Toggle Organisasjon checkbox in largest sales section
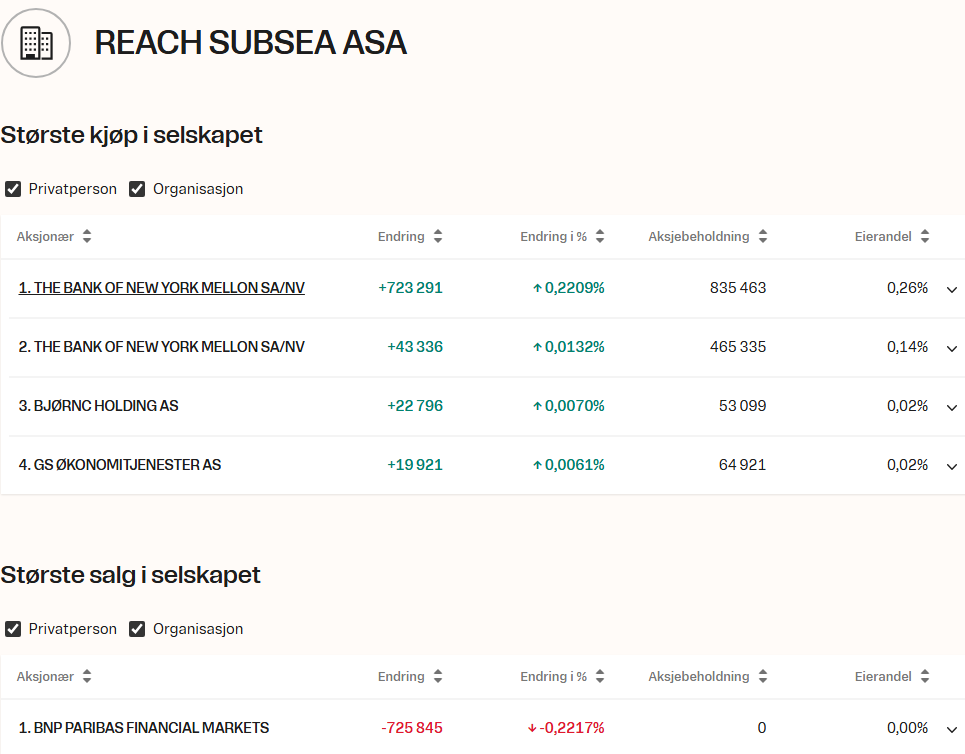 point(137,629)
